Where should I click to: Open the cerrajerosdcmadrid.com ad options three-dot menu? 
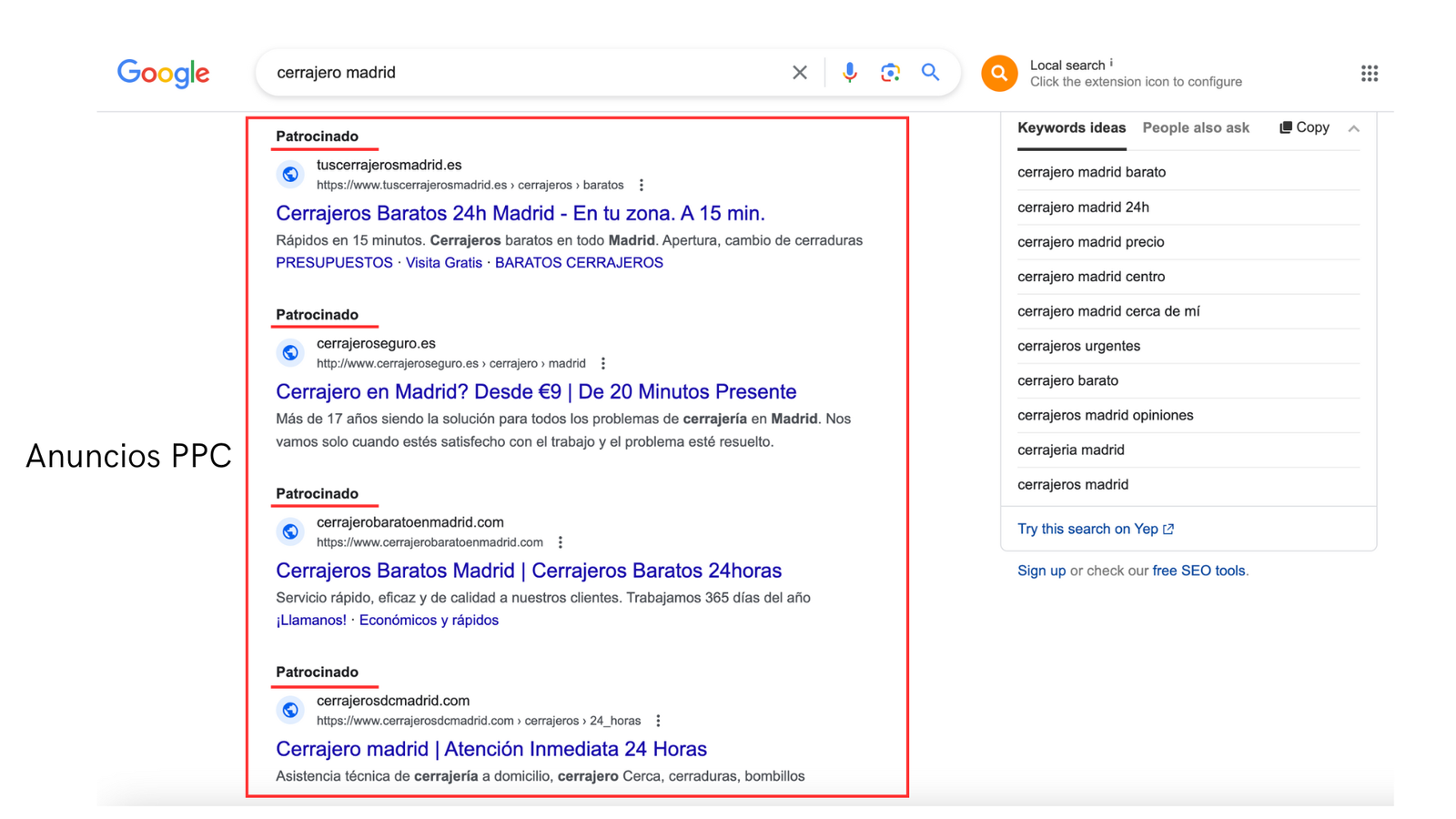pyautogui.click(x=658, y=721)
